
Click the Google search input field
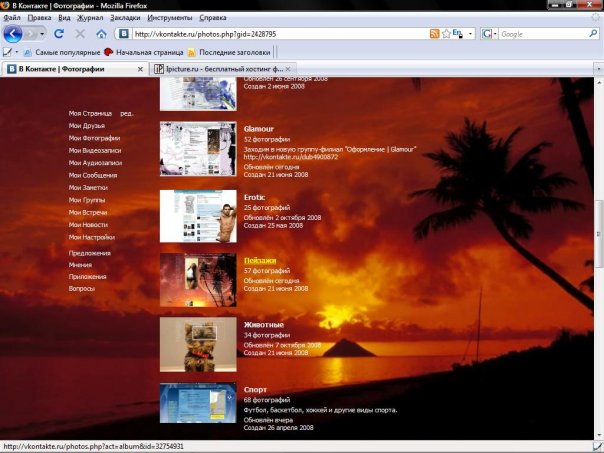point(543,34)
